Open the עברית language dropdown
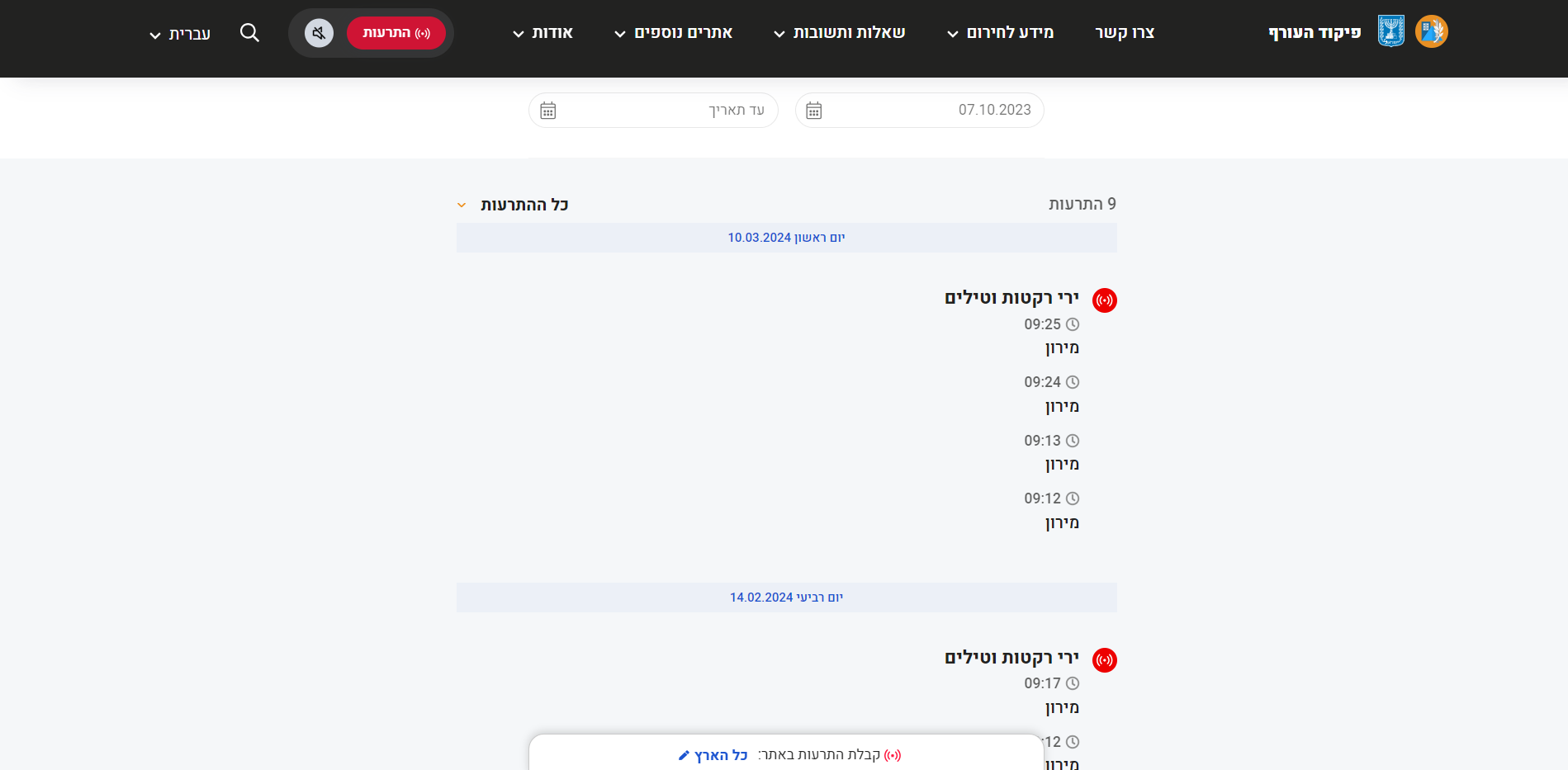1568x770 pixels. pyautogui.click(x=180, y=34)
